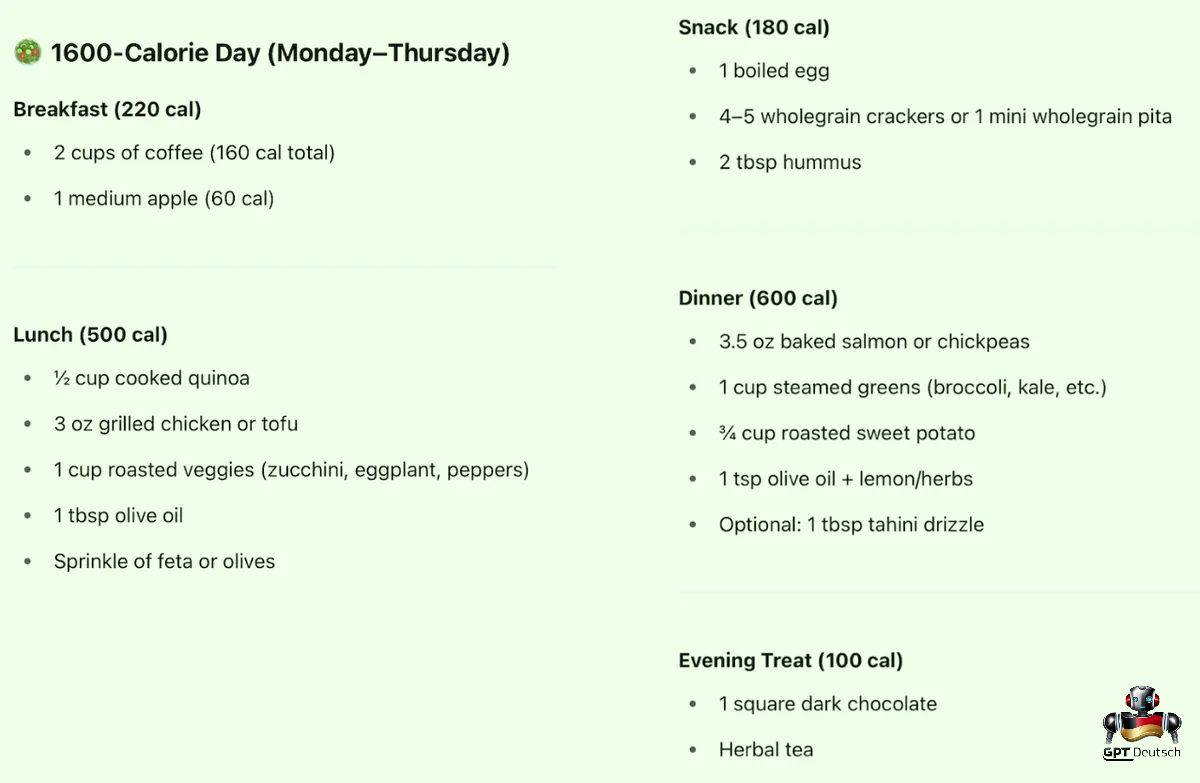Click the GPT Deutsch robot logo
1200x783 pixels.
tap(1142, 723)
